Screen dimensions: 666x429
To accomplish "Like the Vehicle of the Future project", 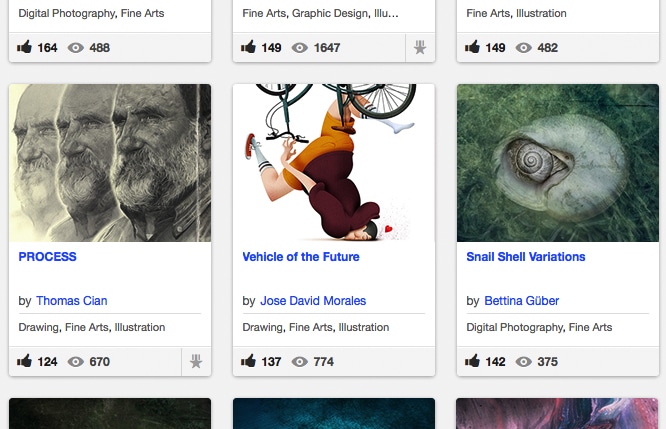I will pos(250,362).
